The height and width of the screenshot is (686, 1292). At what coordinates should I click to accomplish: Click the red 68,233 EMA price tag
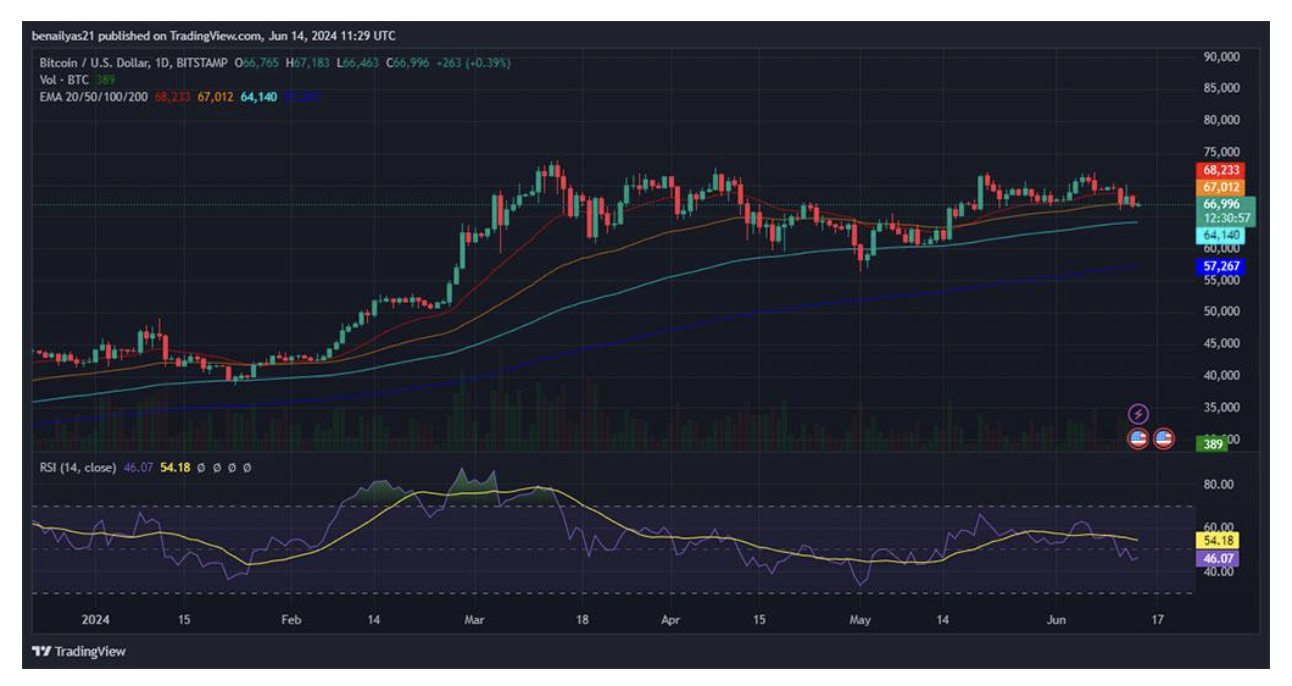[1220, 170]
